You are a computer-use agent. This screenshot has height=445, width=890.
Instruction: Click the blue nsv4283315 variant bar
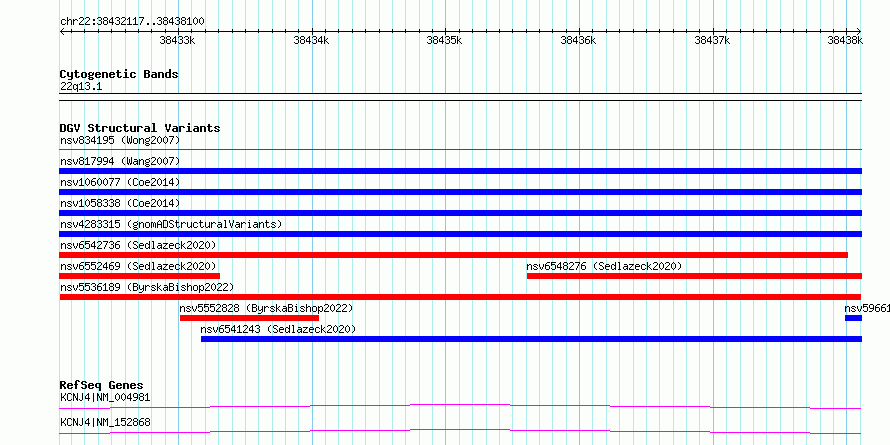pos(460,234)
